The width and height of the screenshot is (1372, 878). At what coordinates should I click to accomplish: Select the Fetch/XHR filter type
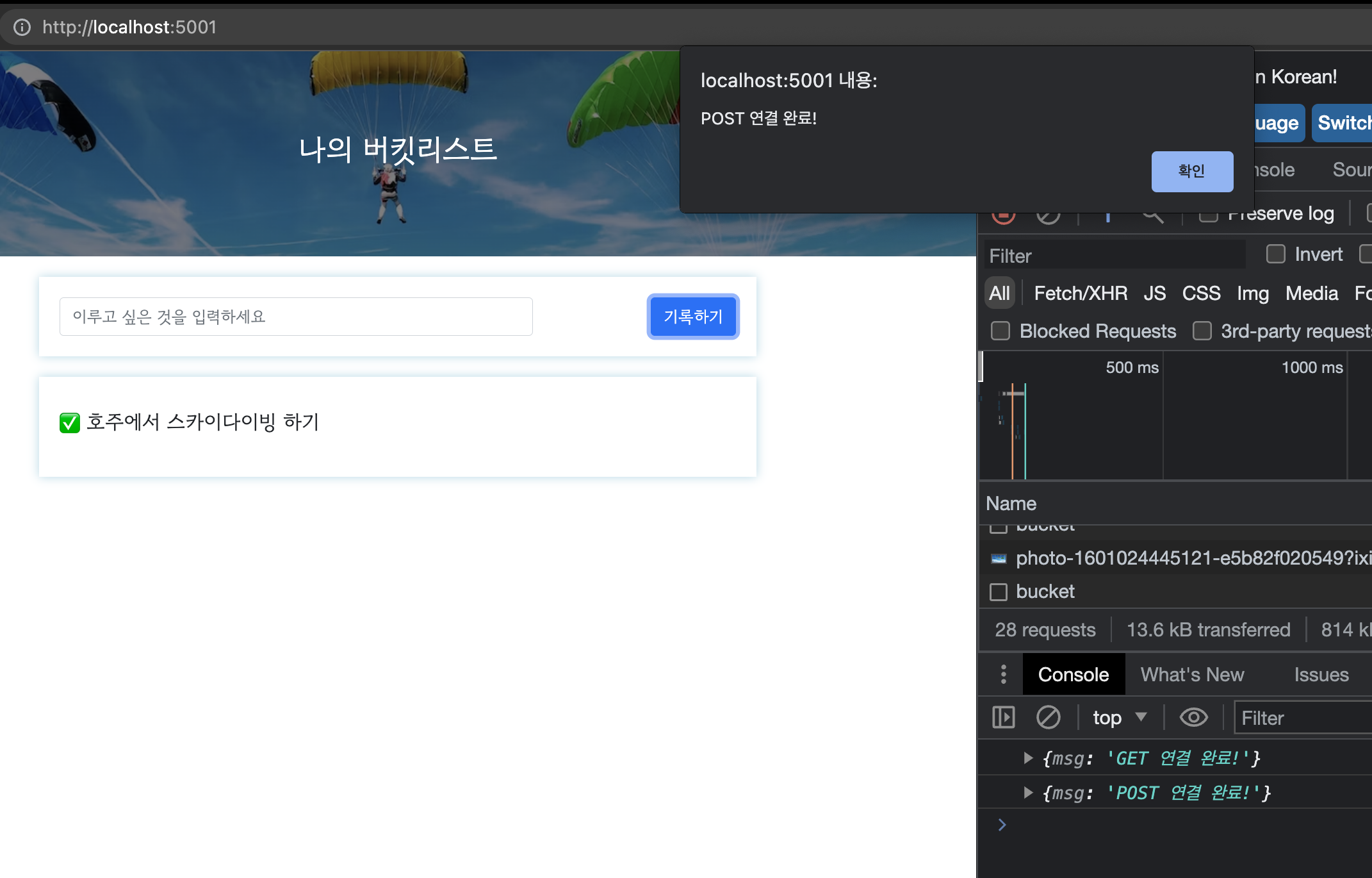(1080, 294)
